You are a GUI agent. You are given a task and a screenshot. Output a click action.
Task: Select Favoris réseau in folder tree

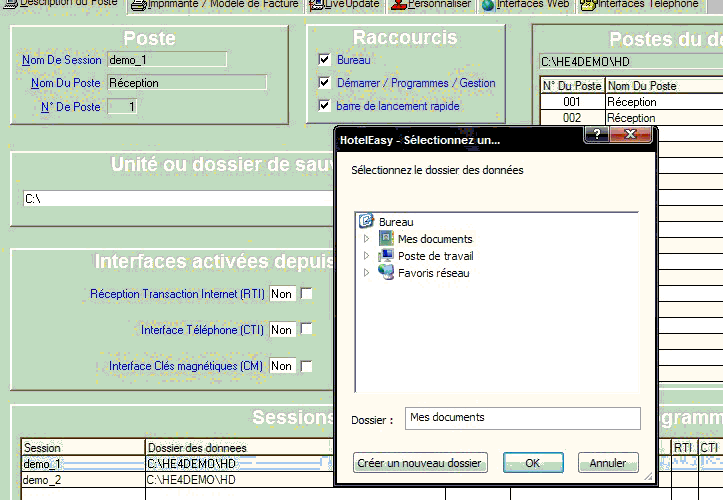(434, 273)
